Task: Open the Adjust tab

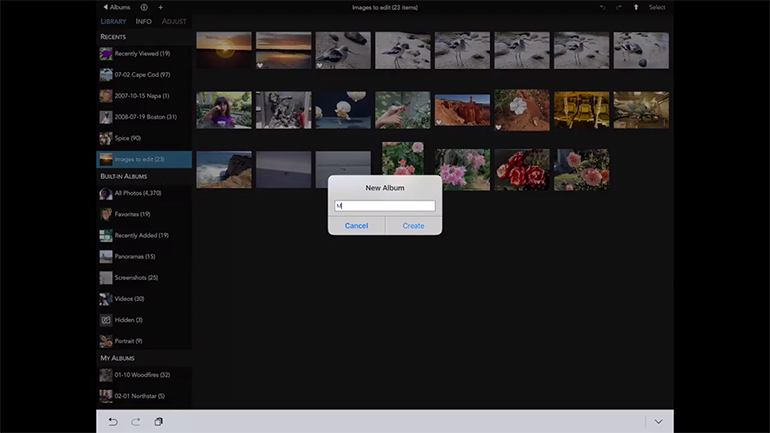Action: tap(174, 21)
